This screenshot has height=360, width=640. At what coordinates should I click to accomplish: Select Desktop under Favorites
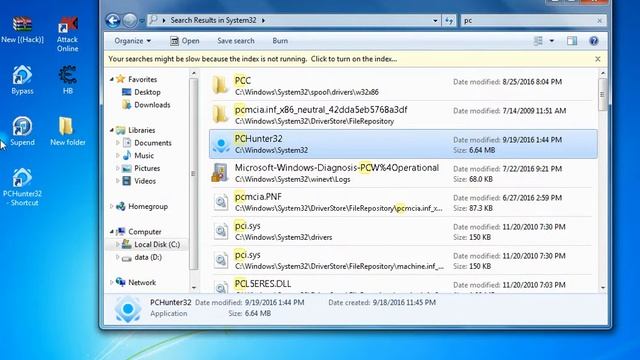click(147, 92)
